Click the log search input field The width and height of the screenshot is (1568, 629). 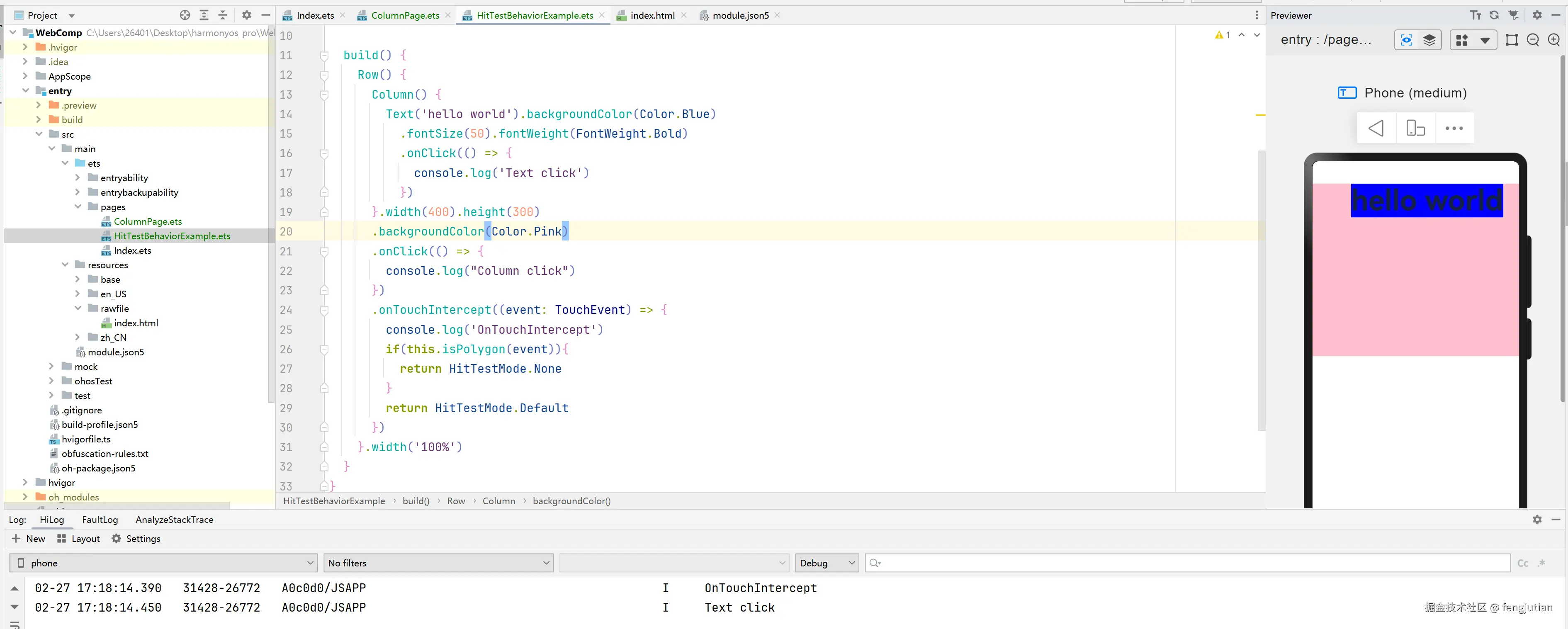(1187, 563)
